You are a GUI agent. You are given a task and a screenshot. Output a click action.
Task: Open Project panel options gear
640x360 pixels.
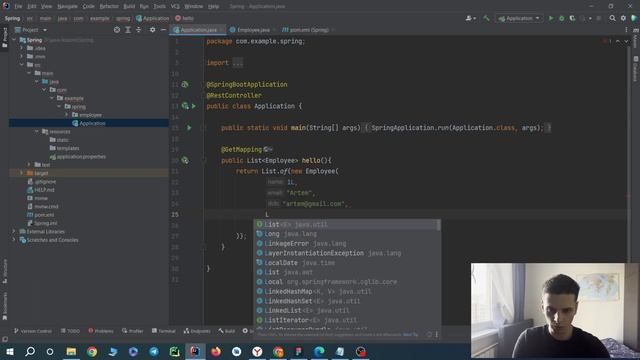tap(152, 30)
